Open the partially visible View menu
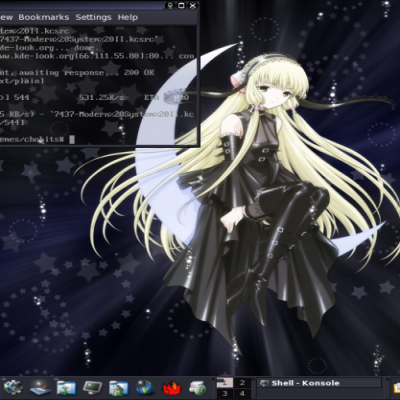The height and width of the screenshot is (400, 400). click(6, 17)
